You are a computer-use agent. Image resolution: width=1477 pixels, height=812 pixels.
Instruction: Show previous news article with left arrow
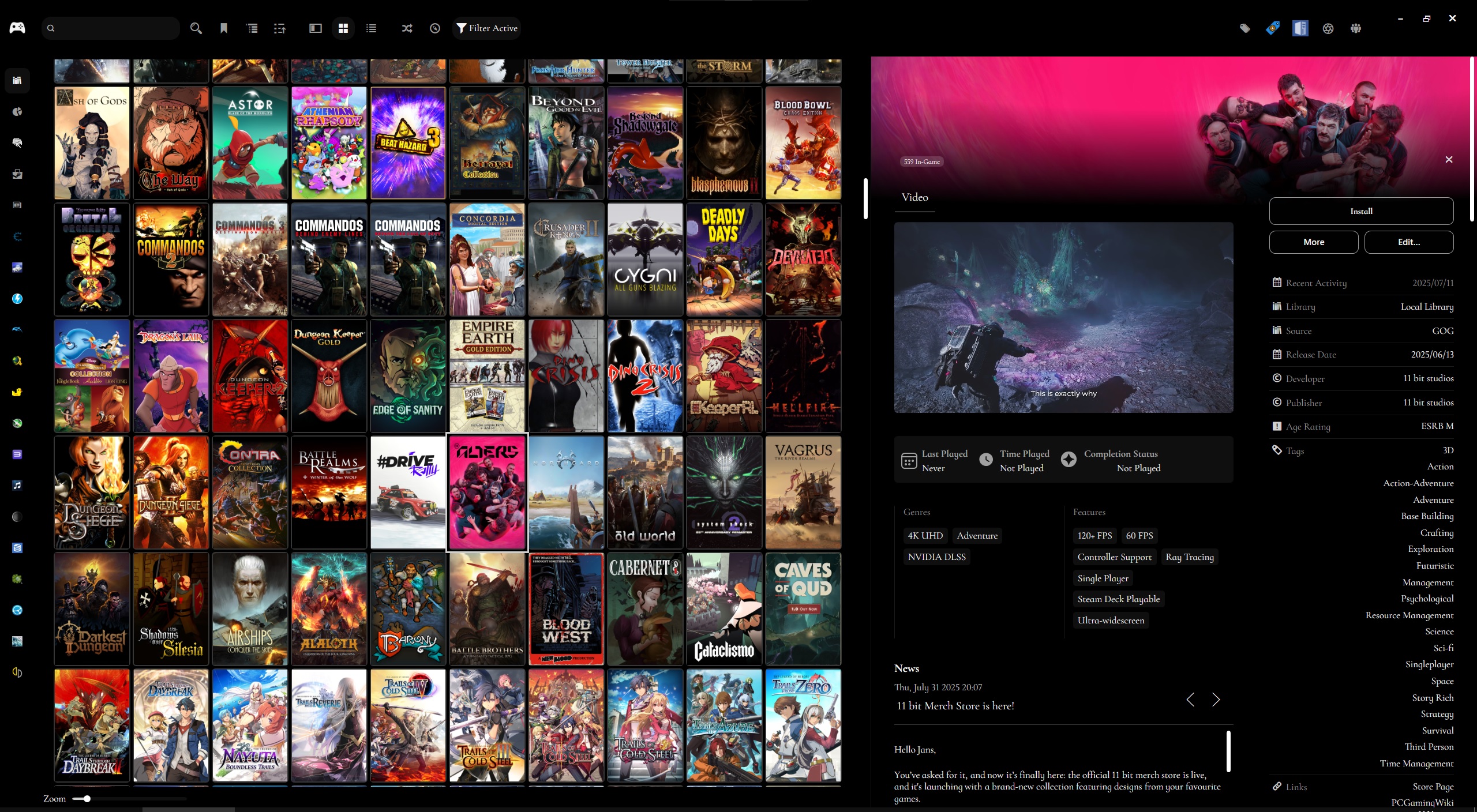click(x=1190, y=700)
